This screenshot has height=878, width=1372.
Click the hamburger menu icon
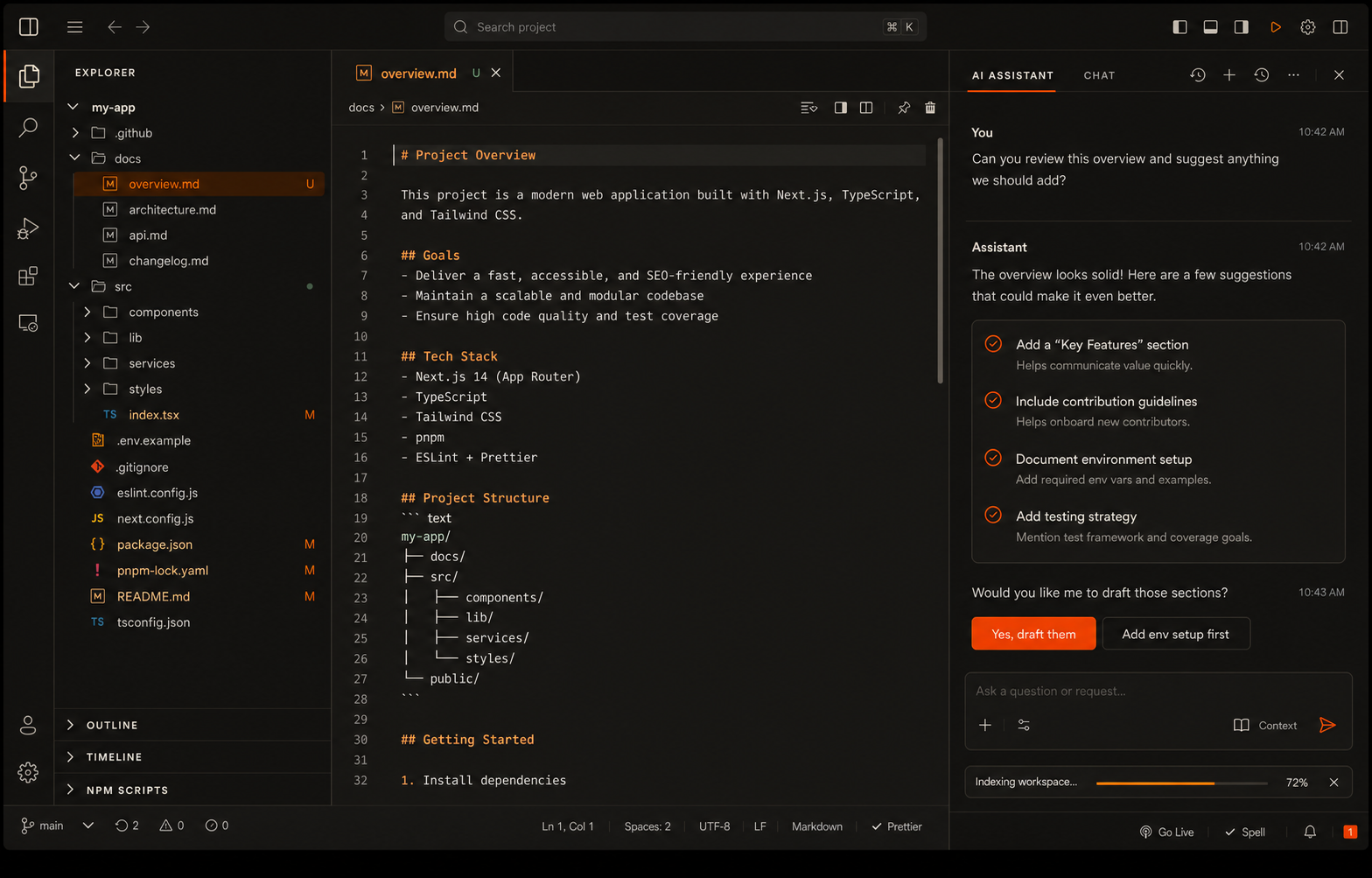(x=75, y=27)
